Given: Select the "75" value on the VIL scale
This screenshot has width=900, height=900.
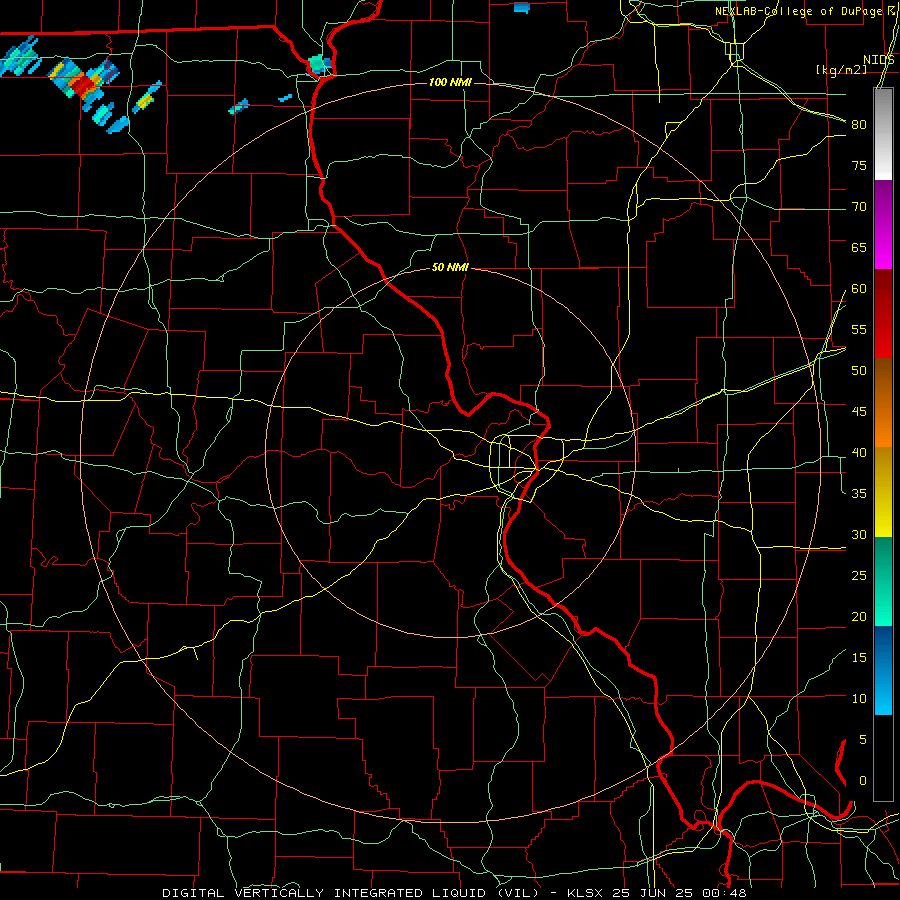Looking at the screenshot, I should [x=859, y=165].
